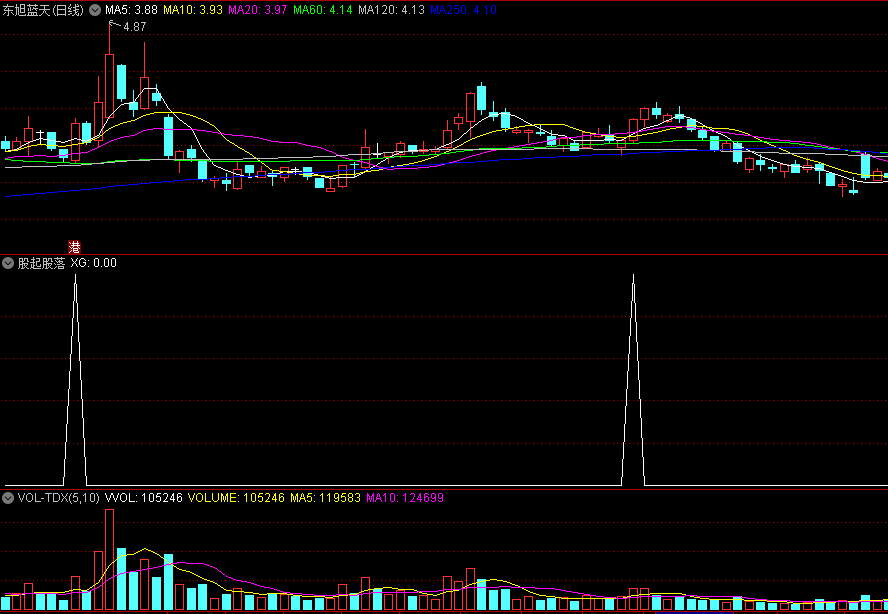This screenshot has height=614, width=888.
Task: Click the tallest red volume bar
Action: click(x=109, y=560)
